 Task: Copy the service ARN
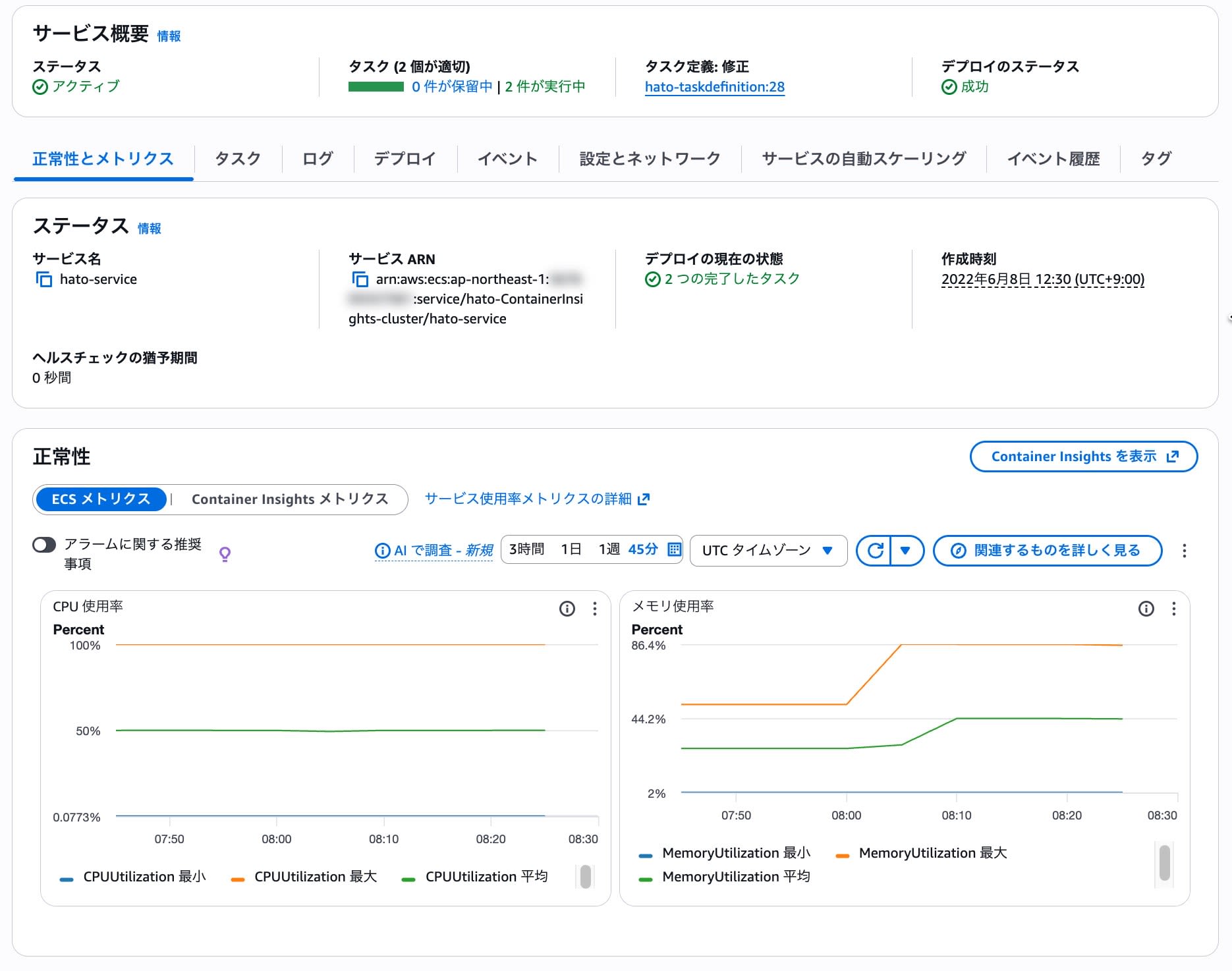[x=361, y=279]
